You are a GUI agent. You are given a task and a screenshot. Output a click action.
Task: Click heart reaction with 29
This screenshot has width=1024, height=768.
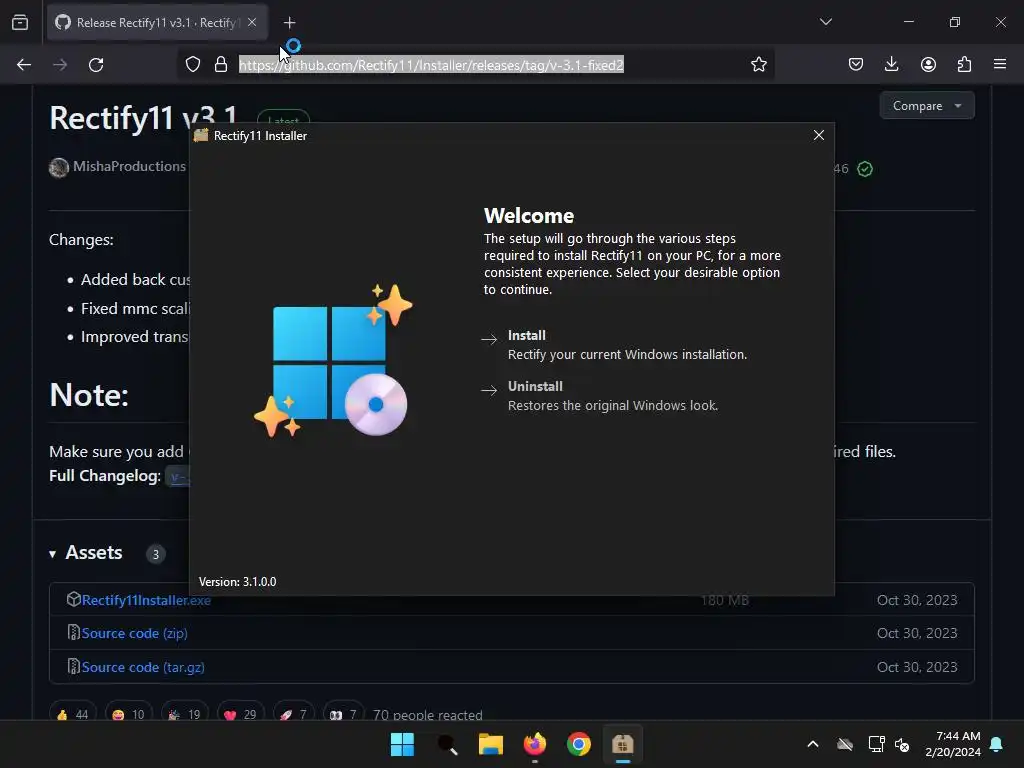click(x=240, y=714)
